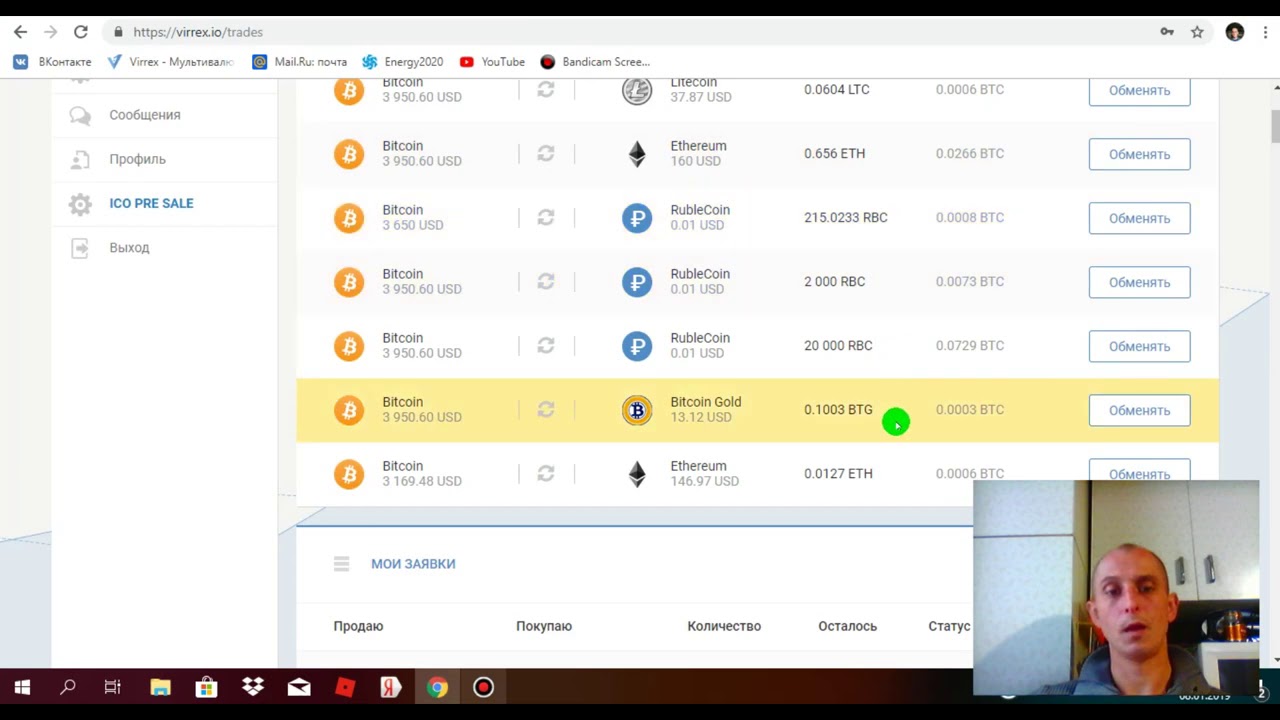This screenshot has width=1280, height=720.
Task: Select the 0.0729 BTC price value
Action: pyautogui.click(x=970, y=346)
